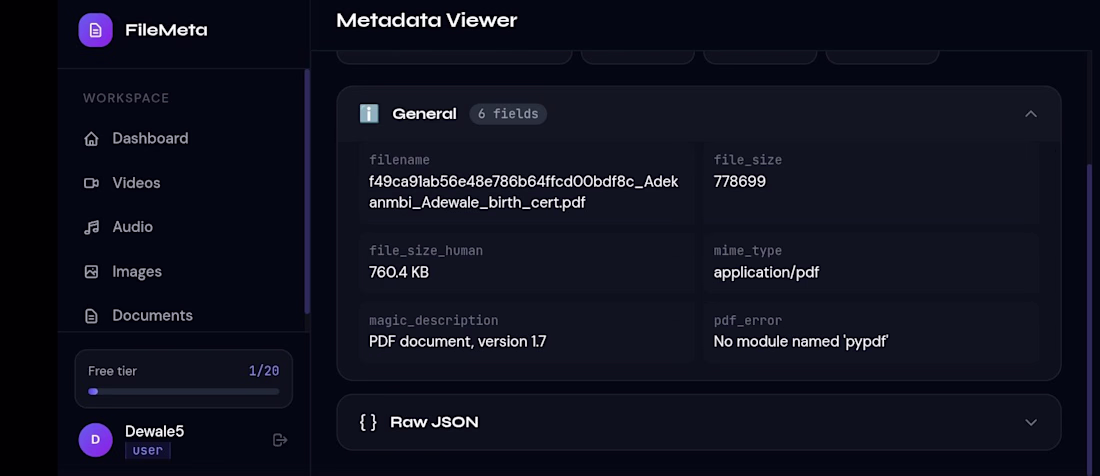
Task: Toggle the Raw JSON header
Action: tap(434, 422)
